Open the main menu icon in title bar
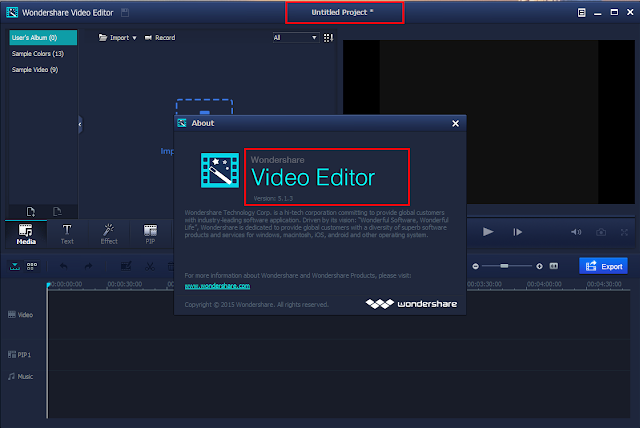The height and width of the screenshot is (428, 640). point(582,13)
